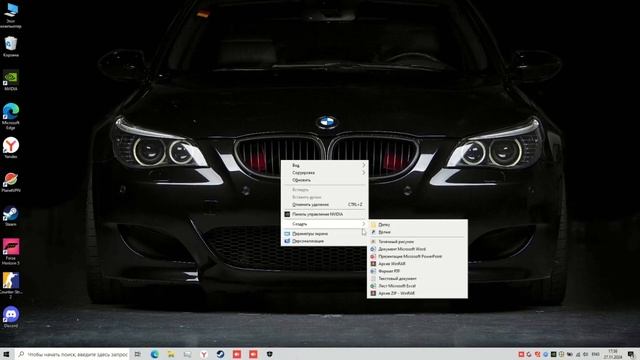Create a new Папку from the submenu
This screenshot has height=360, width=640.
tap(417, 224)
